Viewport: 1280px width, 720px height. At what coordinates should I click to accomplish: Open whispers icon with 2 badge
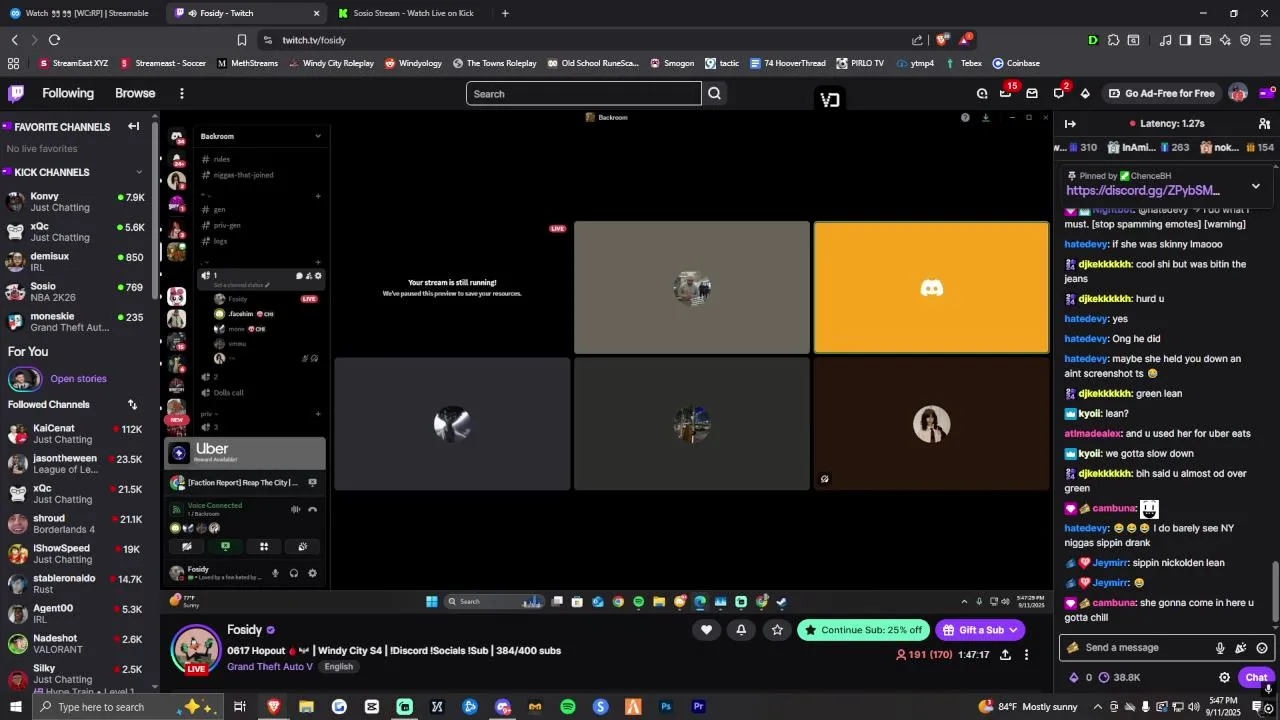tap(1059, 93)
